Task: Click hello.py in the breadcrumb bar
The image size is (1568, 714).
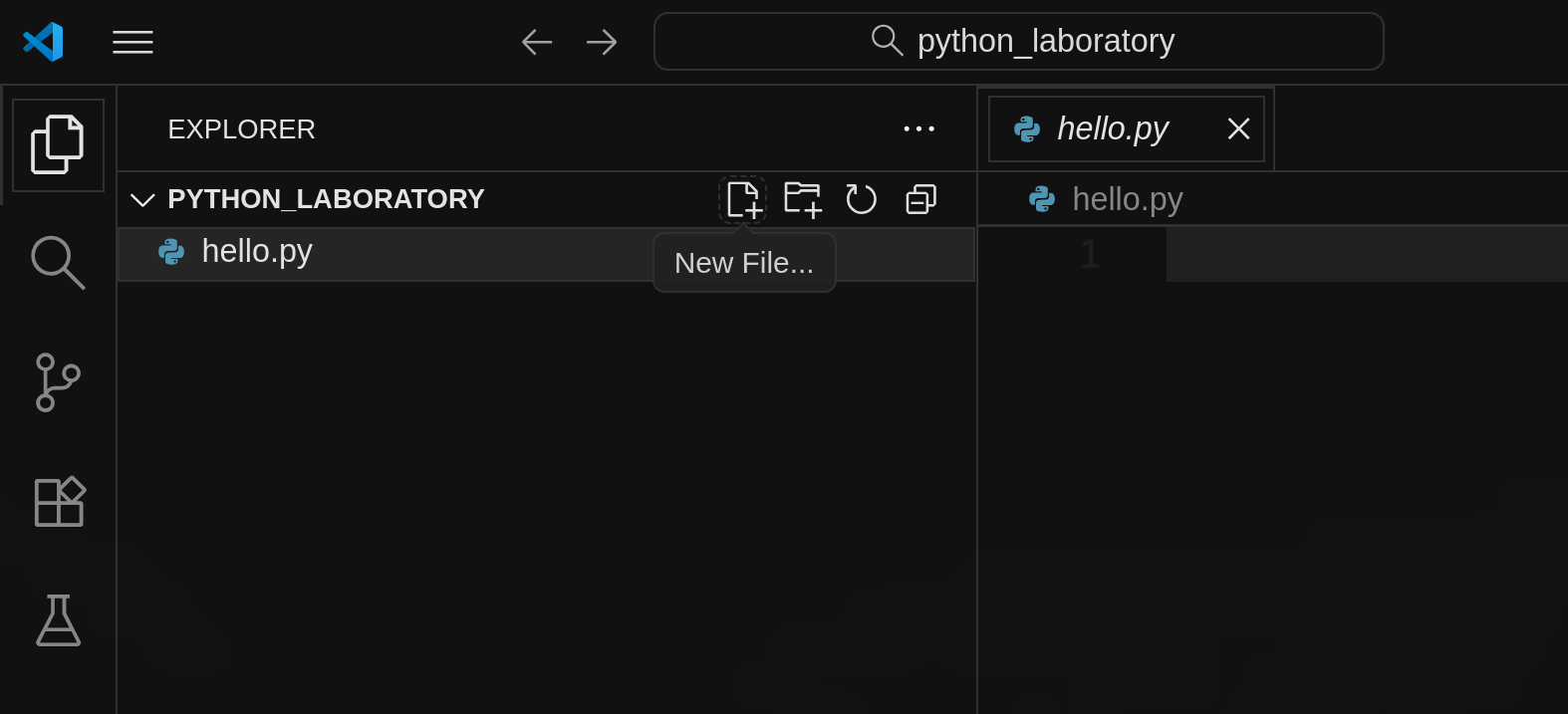Action: click(1127, 199)
